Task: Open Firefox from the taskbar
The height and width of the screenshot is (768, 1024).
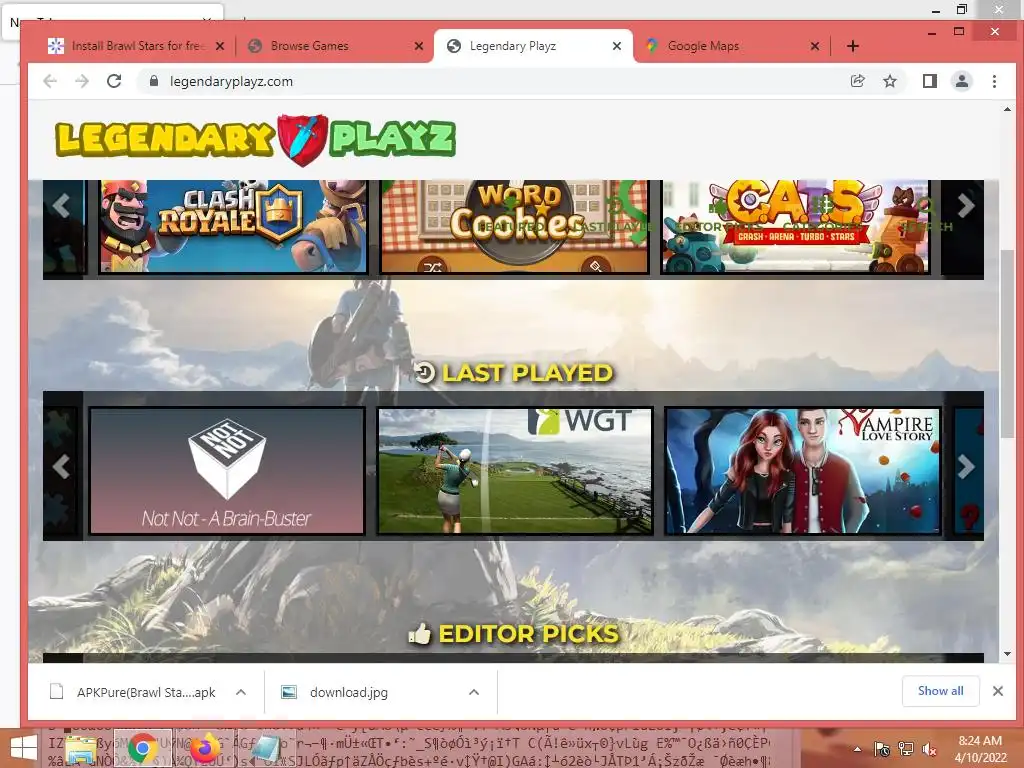Action: [x=204, y=748]
